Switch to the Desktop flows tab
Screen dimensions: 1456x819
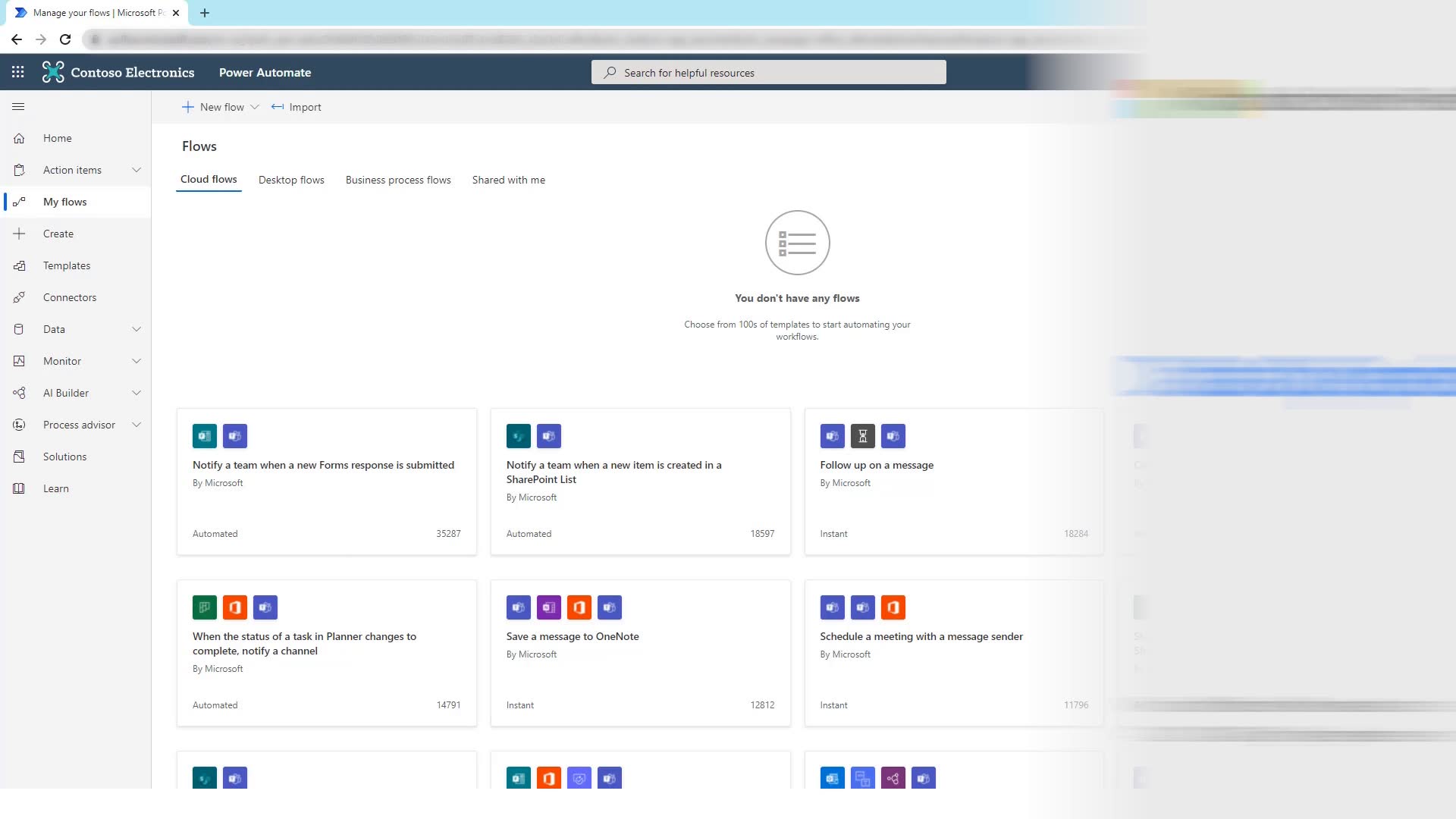(x=291, y=180)
